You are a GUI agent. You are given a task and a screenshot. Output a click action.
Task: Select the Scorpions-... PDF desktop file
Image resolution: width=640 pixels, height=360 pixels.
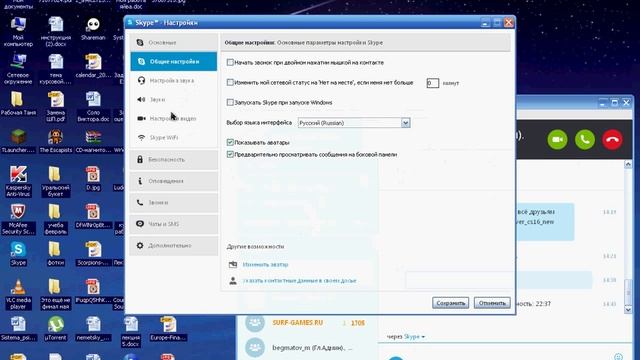click(93, 253)
